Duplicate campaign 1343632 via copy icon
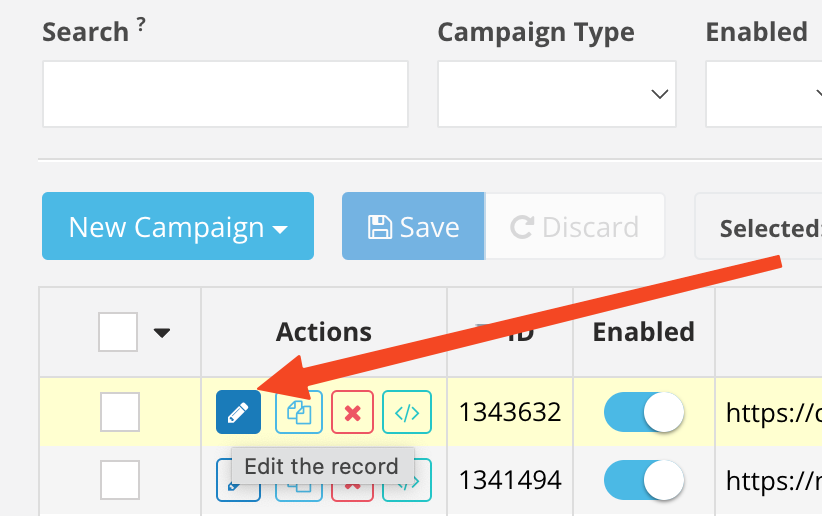Viewport: 822px width, 516px height. pyautogui.click(x=299, y=412)
